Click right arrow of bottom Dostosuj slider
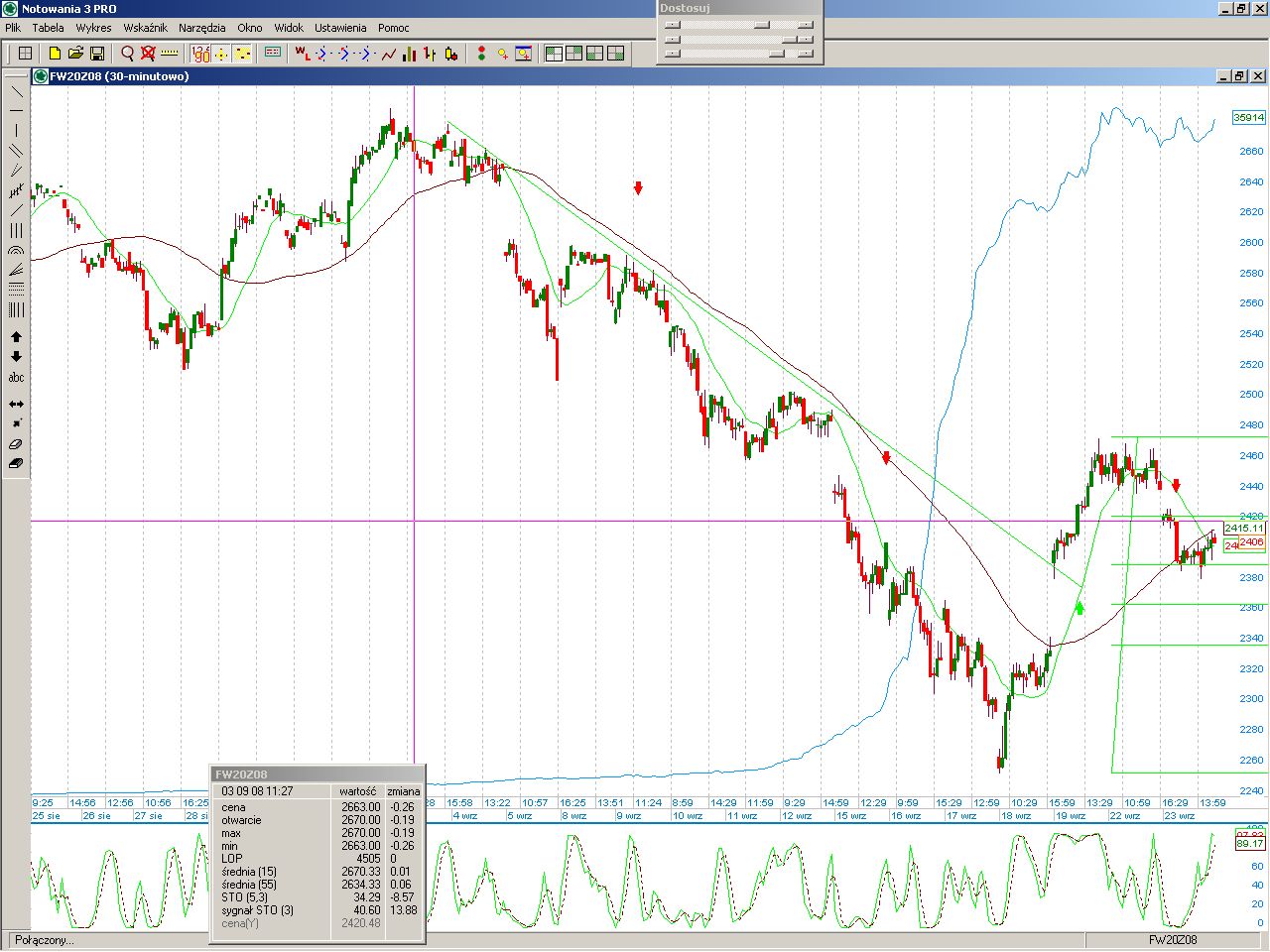Viewport: 1270px width, 952px height. [805, 54]
